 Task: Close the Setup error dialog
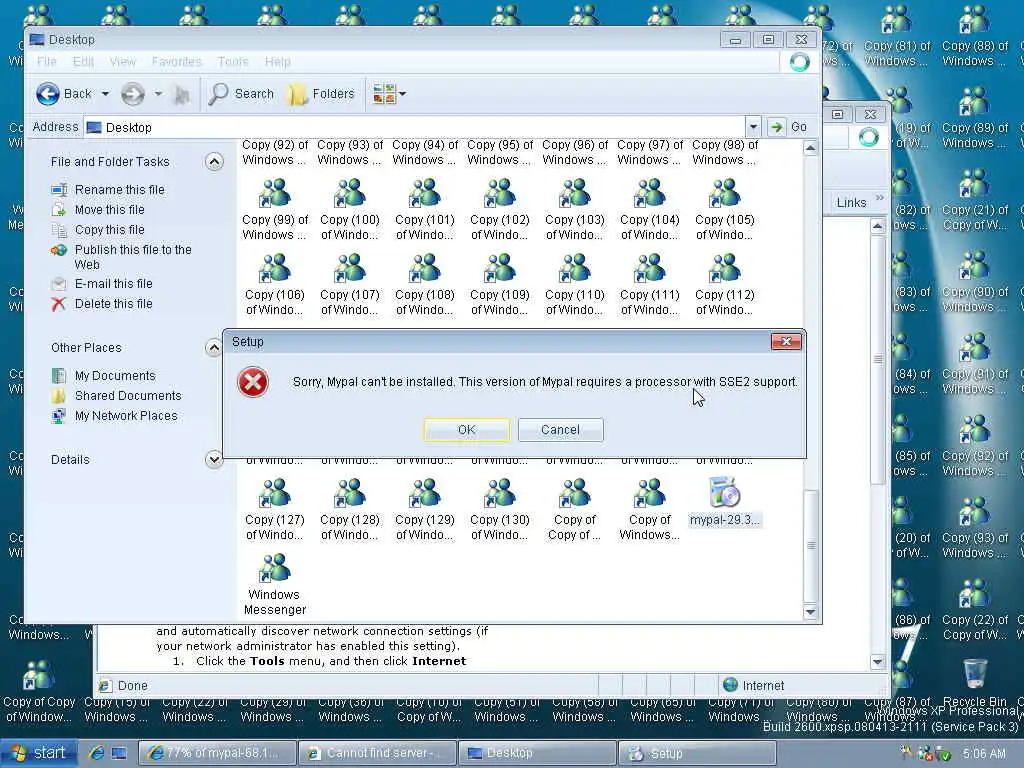(x=786, y=342)
